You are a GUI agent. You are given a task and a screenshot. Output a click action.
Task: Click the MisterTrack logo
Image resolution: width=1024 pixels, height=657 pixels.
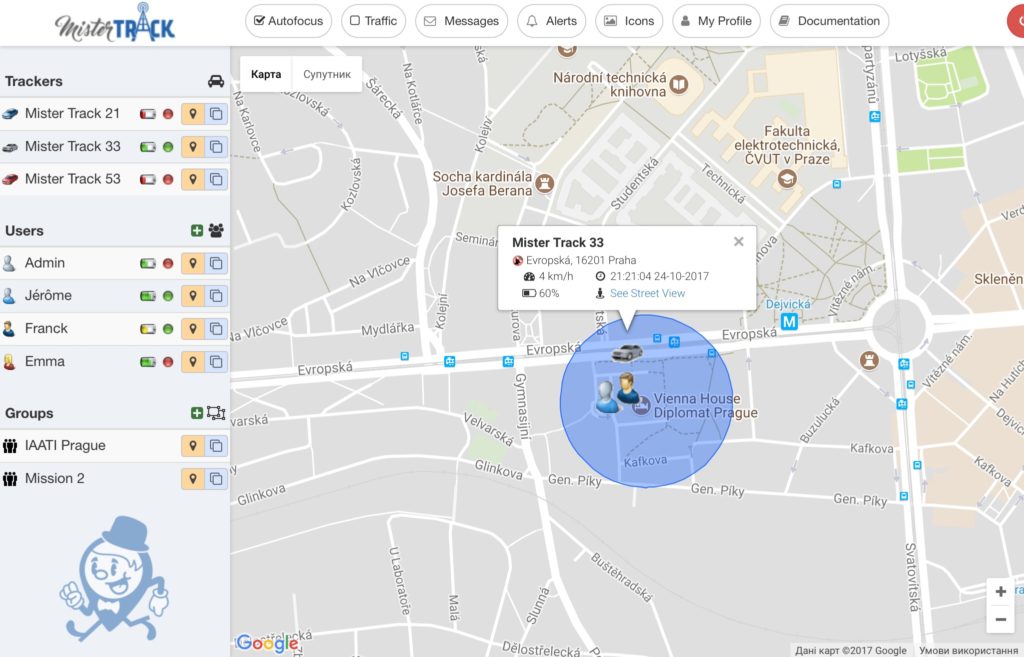(115, 24)
